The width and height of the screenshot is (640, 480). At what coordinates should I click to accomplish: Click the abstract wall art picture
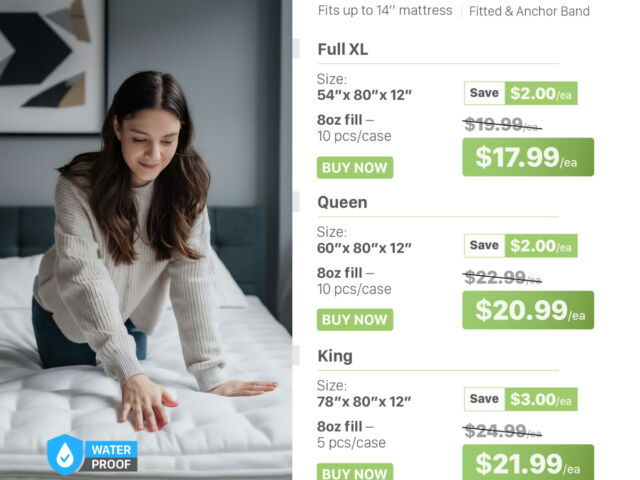(51, 65)
